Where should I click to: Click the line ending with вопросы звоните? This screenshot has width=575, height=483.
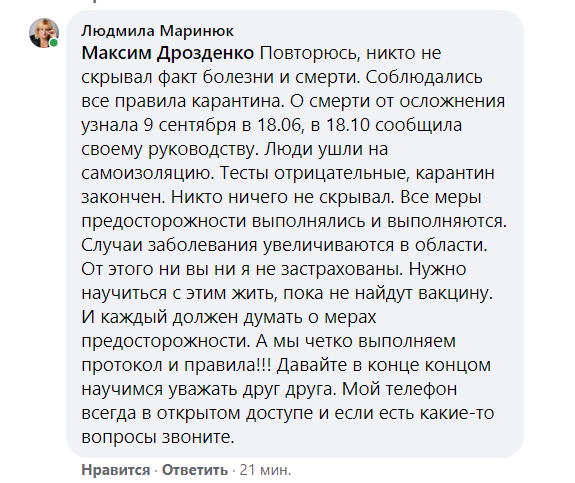click(x=158, y=437)
